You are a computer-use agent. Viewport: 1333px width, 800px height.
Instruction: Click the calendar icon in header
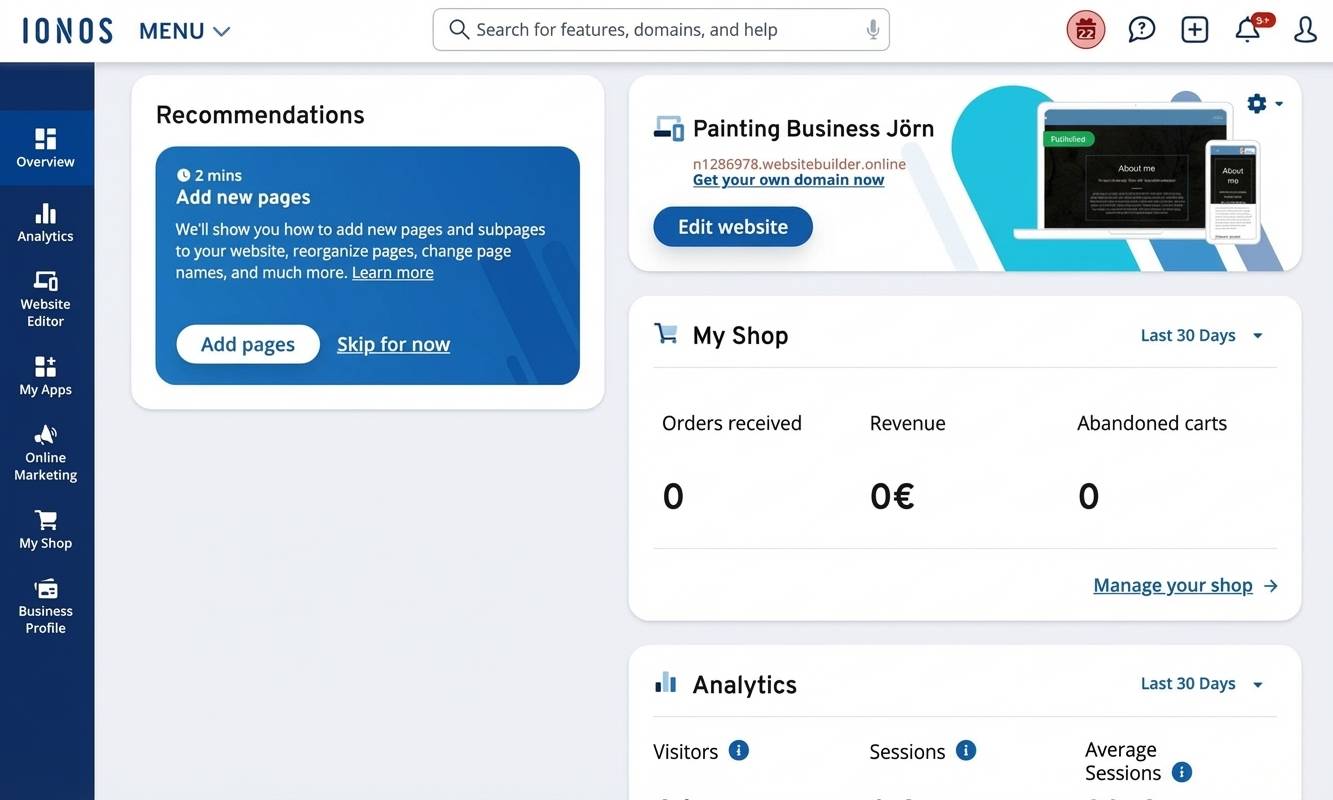(x=1085, y=30)
